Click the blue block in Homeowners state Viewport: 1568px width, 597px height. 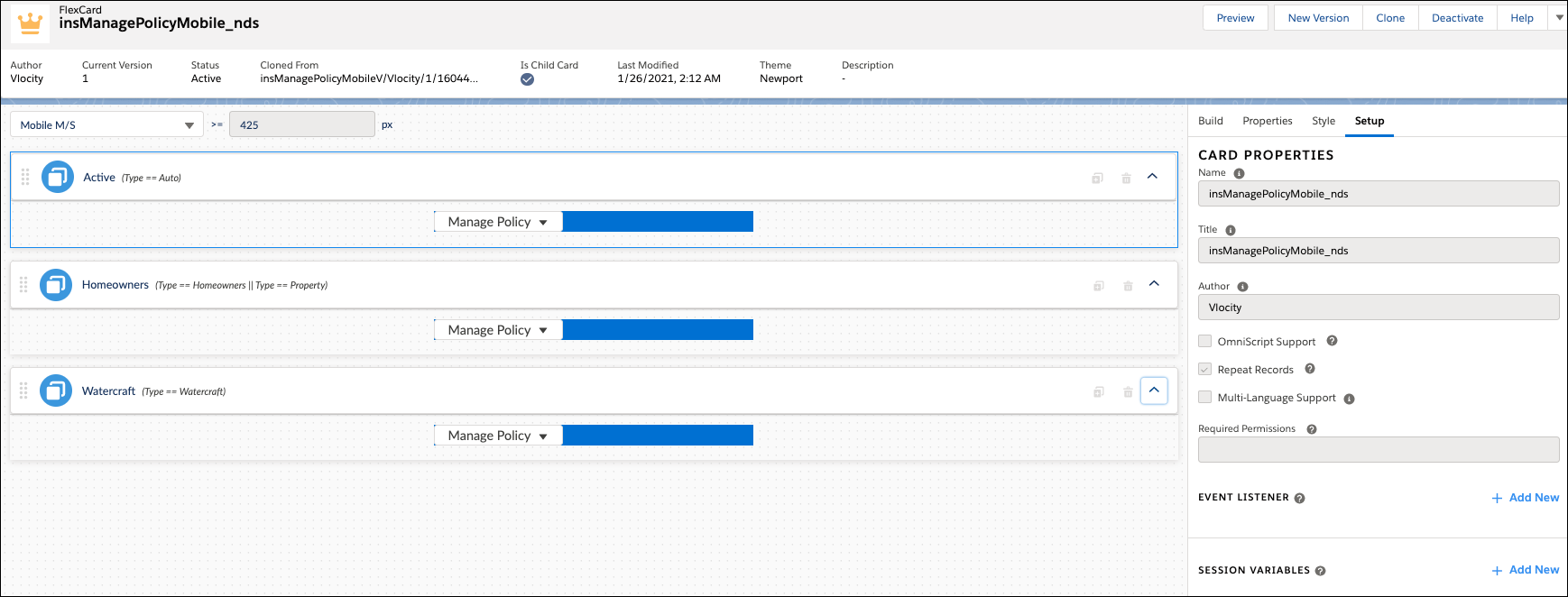[658, 330]
